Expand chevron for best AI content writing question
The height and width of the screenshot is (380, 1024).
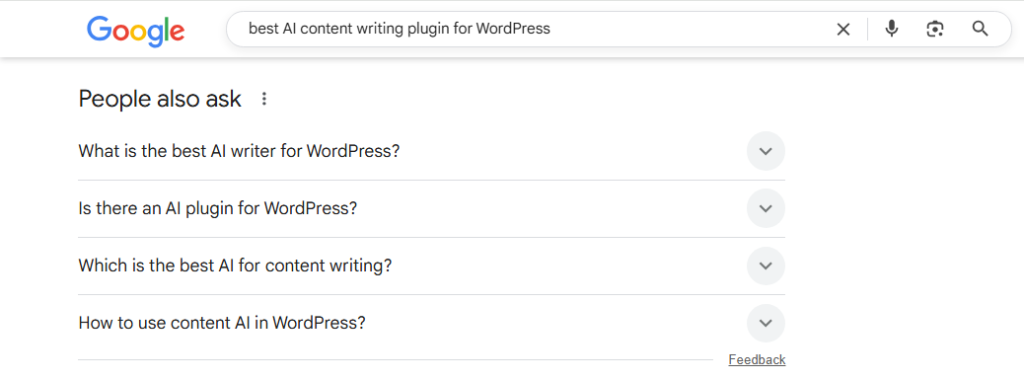click(x=766, y=266)
